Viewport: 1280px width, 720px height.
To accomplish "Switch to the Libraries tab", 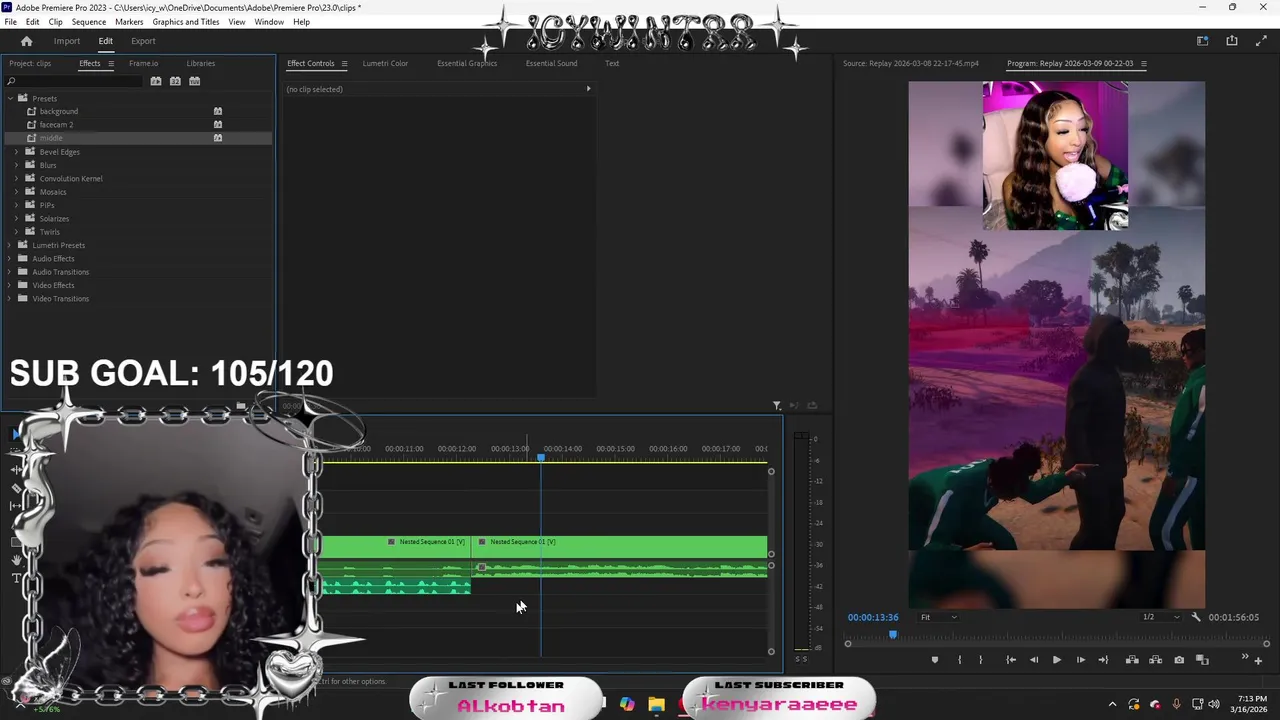I will (200, 63).
